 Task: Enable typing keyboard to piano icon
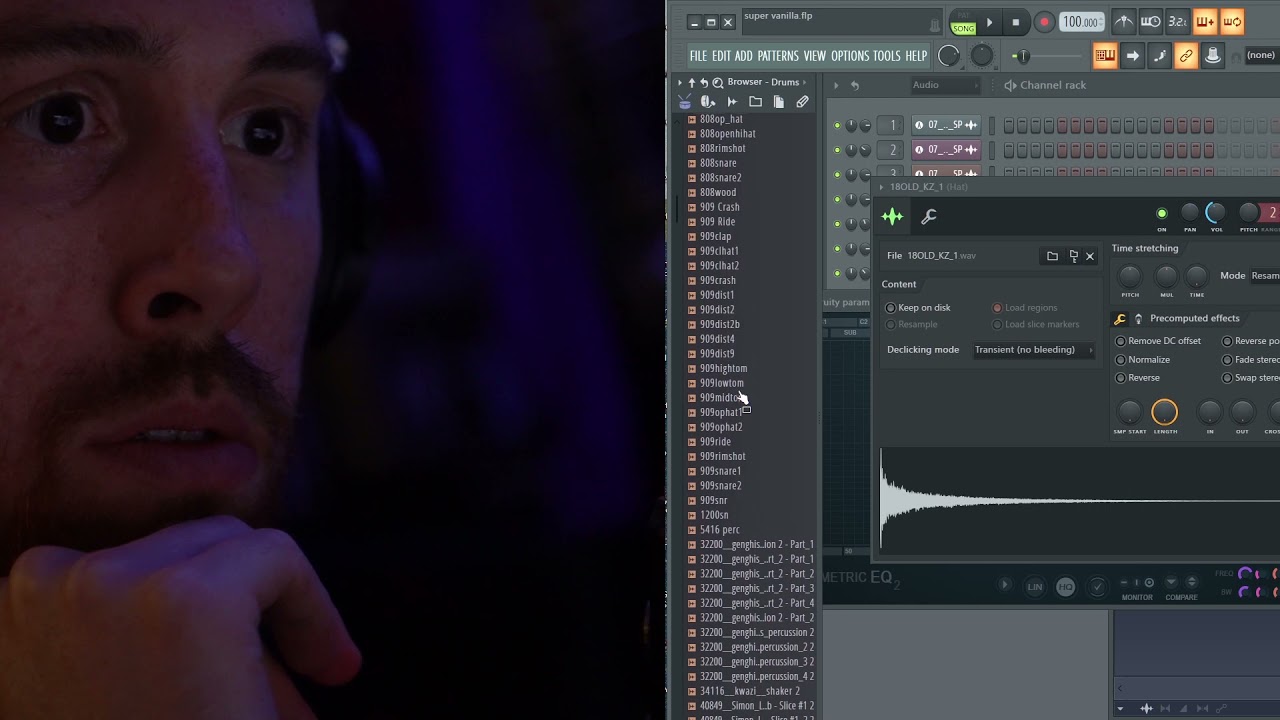point(1105,56)
